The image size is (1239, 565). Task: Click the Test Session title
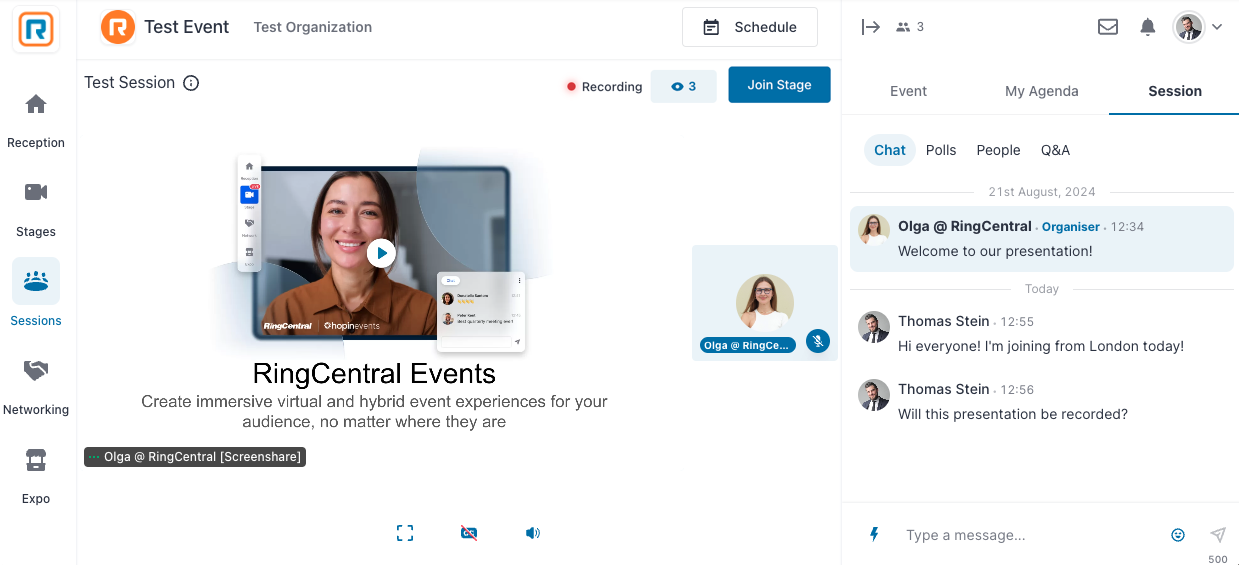[x=130, y=83]
